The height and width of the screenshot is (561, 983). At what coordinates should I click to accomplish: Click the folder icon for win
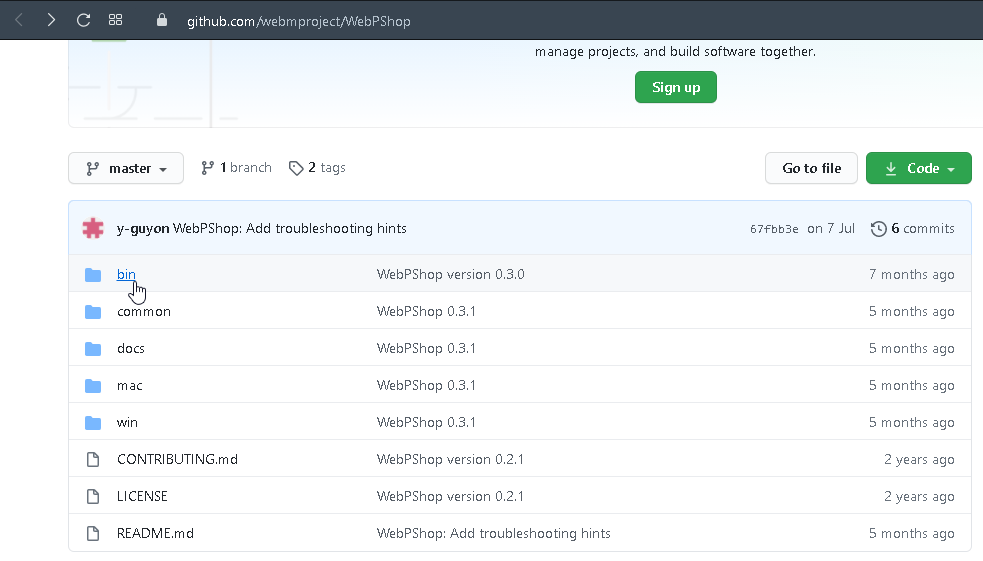[x=93, y=422]
